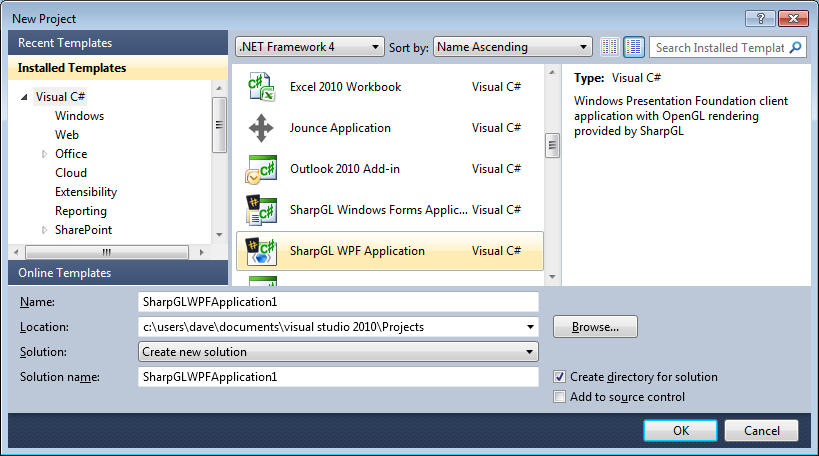The height and width of the screenshot is (456, 819).
Task: Select the Jounce Application template name
Action: (x=340, y=128)
